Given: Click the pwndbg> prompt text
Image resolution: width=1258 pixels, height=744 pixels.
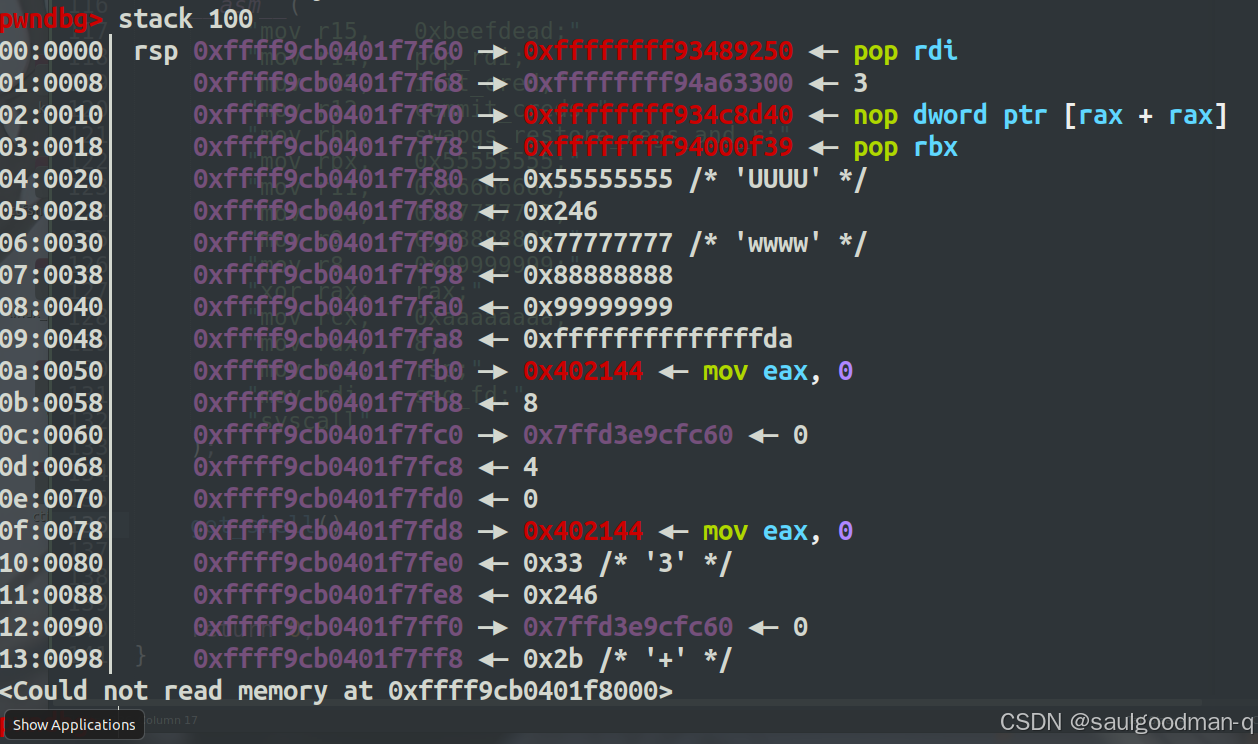Looking at the screenshot, I should [51, 18].
